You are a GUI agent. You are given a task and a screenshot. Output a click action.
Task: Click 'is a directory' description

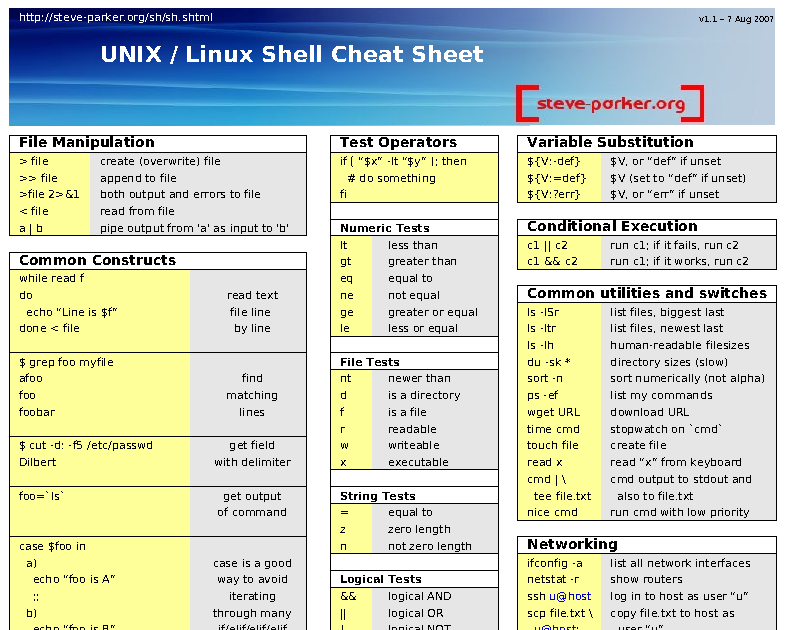(424, 395)
